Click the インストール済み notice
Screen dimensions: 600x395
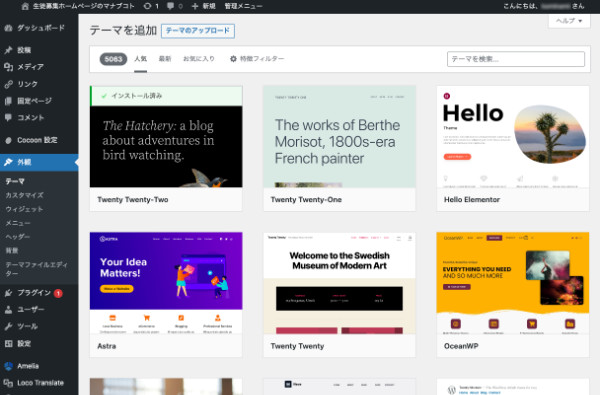pos(166,96)
